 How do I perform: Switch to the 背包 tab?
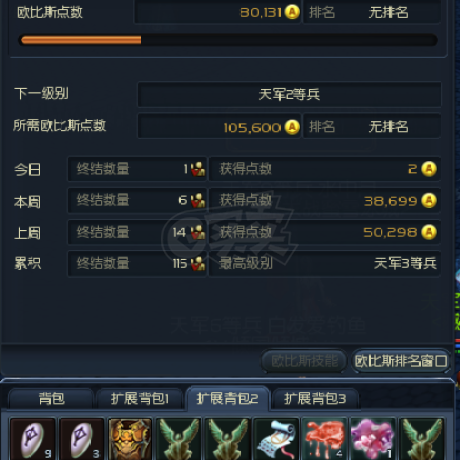click(x=51, y=398)
